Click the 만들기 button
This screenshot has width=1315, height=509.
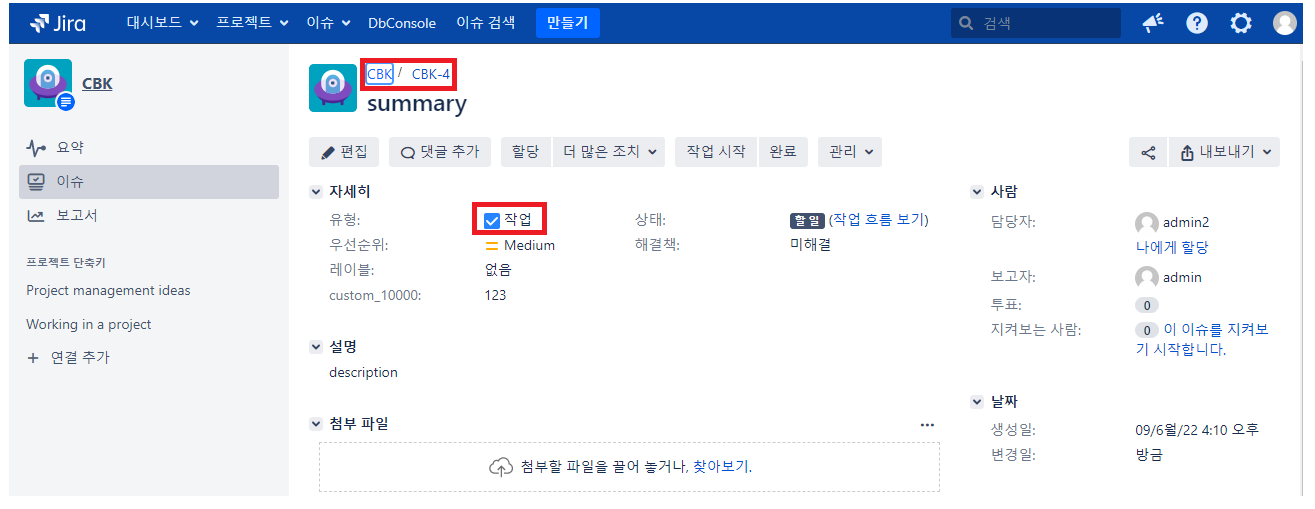[x=567, y=22]
